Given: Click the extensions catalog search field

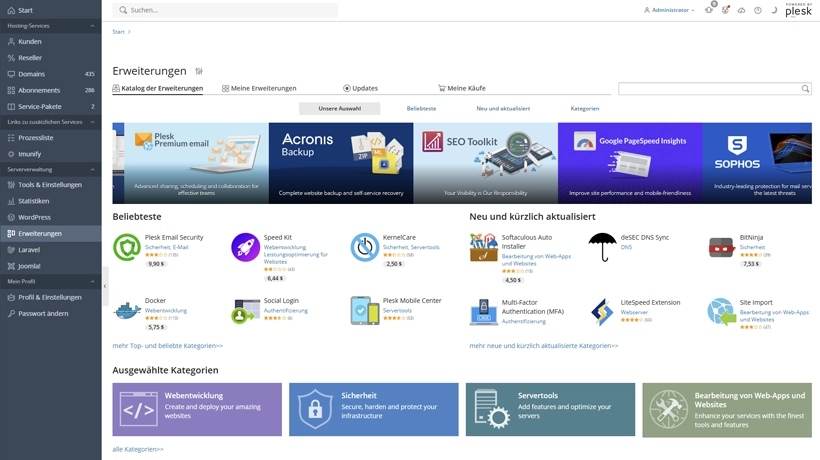Looking at the screenshot, I should [x=714, y=89].
